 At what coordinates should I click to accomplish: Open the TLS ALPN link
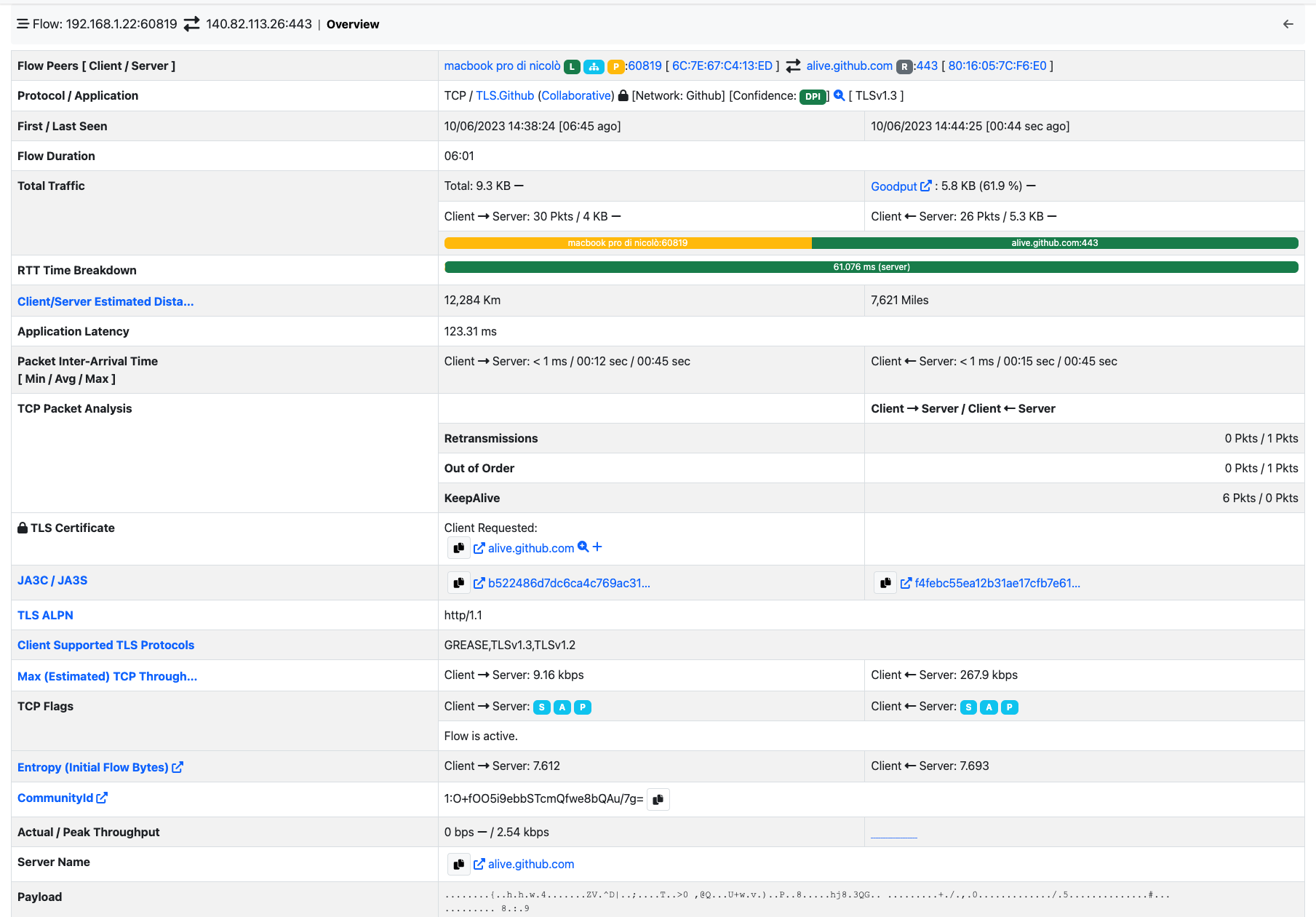(x=45, y=615)
